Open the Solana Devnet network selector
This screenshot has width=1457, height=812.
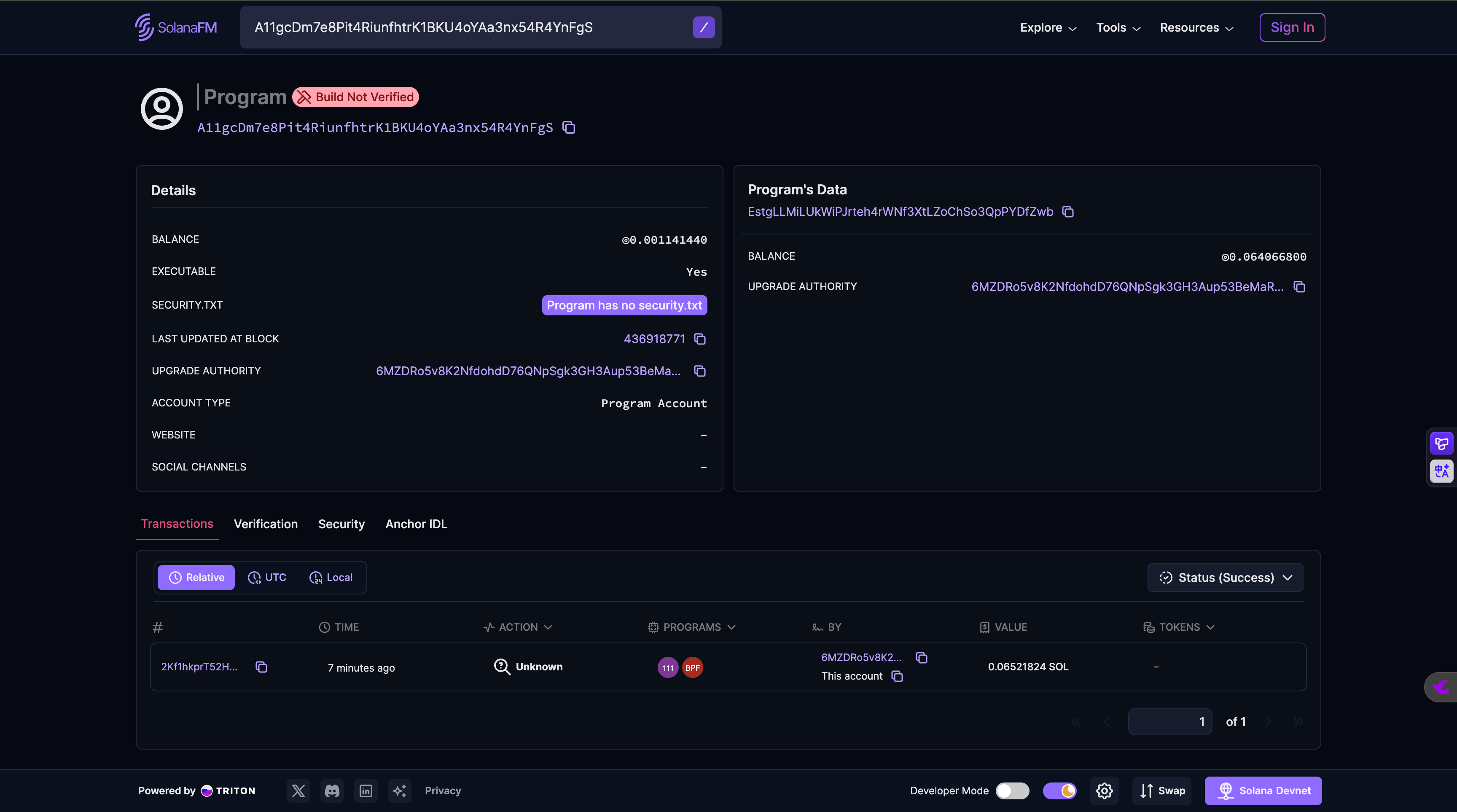click(1263, 790)
